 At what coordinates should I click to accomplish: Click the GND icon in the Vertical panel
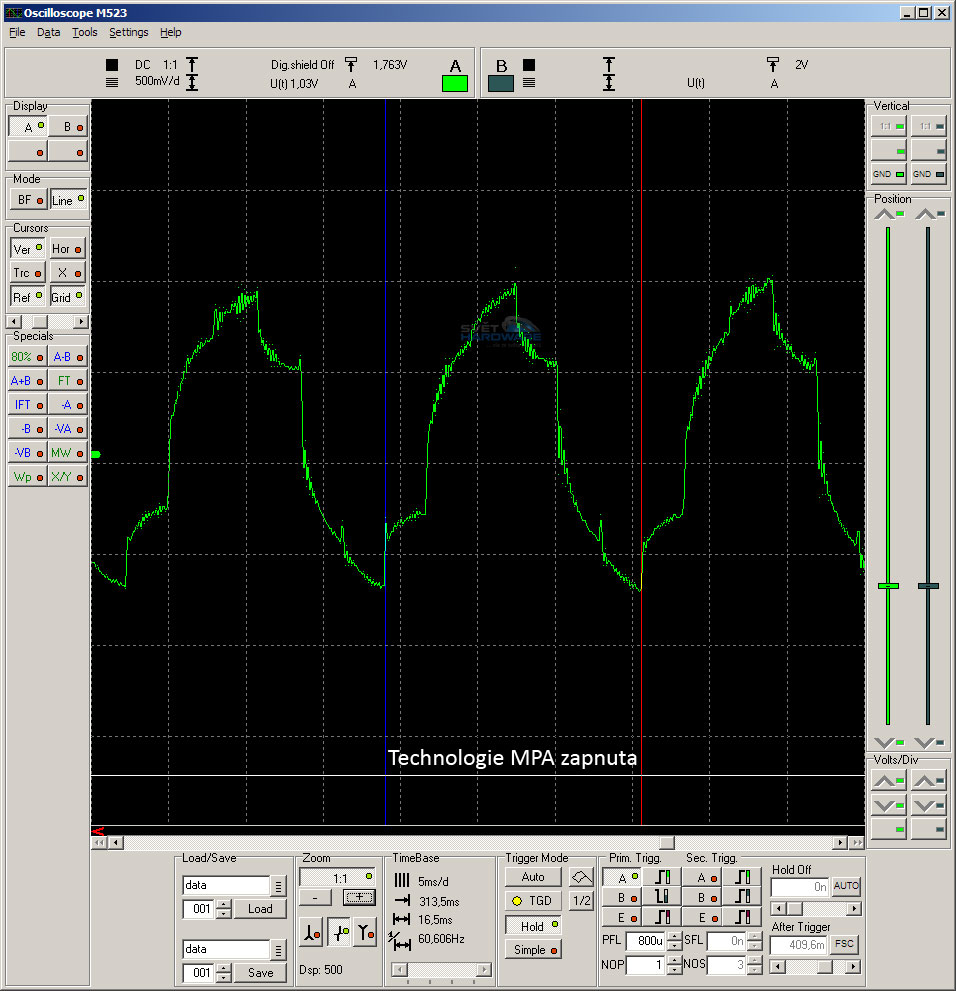click(887, 173)
